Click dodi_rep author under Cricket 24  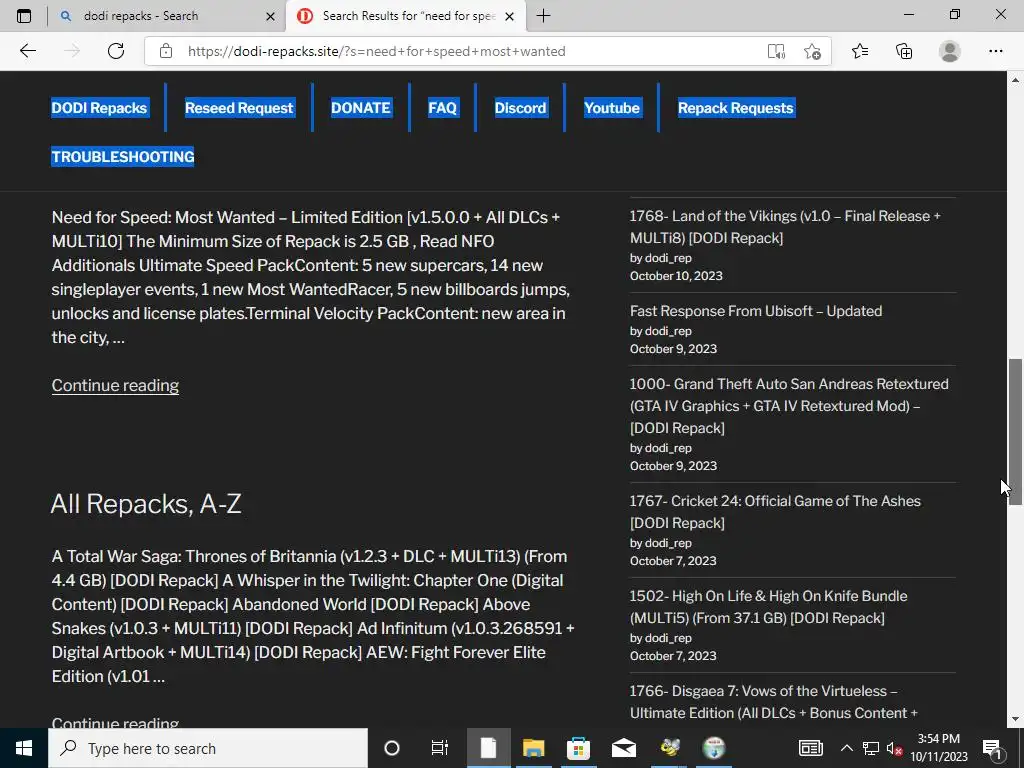click(668, 543)
